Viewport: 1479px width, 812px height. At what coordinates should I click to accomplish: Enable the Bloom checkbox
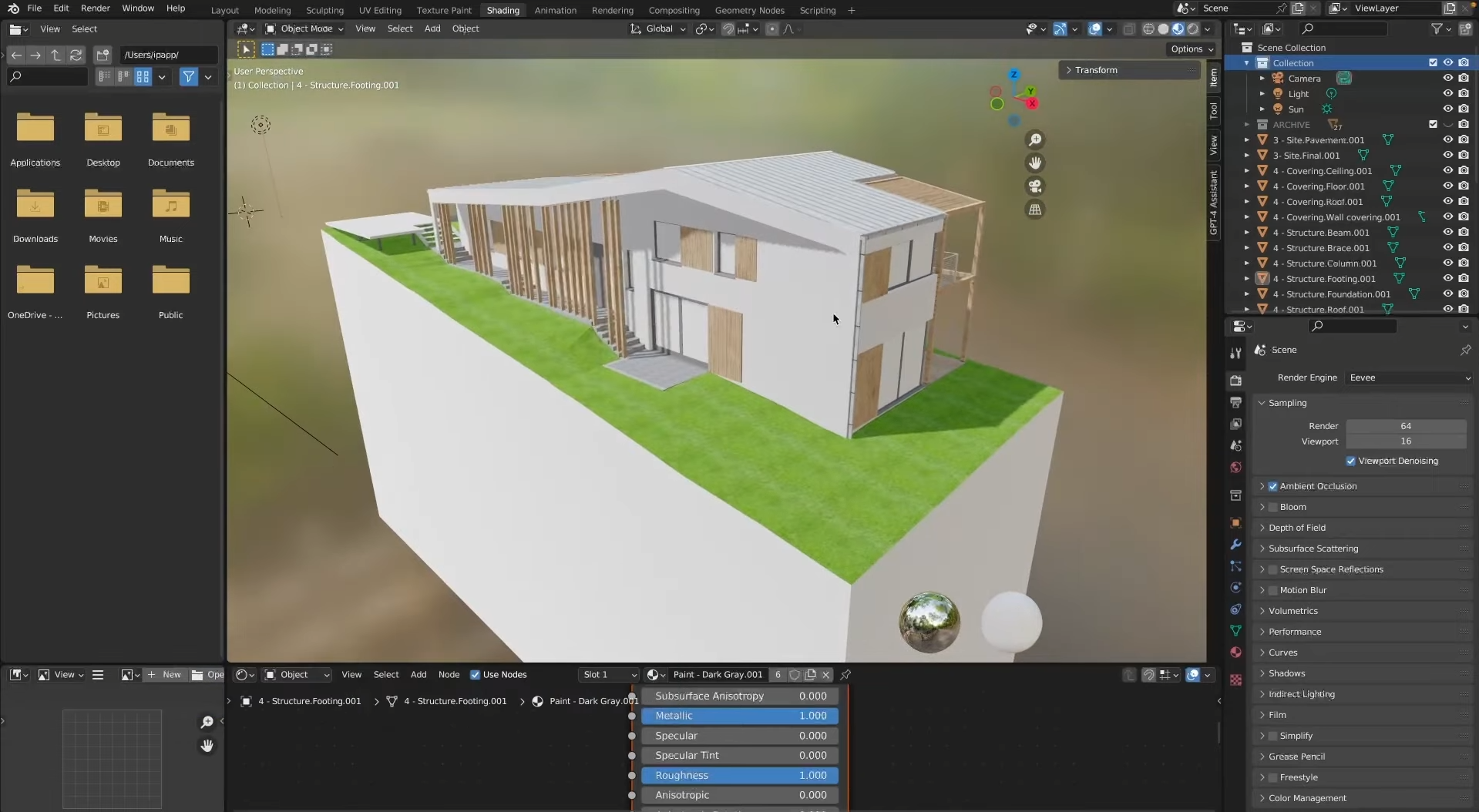point(1273,507)
